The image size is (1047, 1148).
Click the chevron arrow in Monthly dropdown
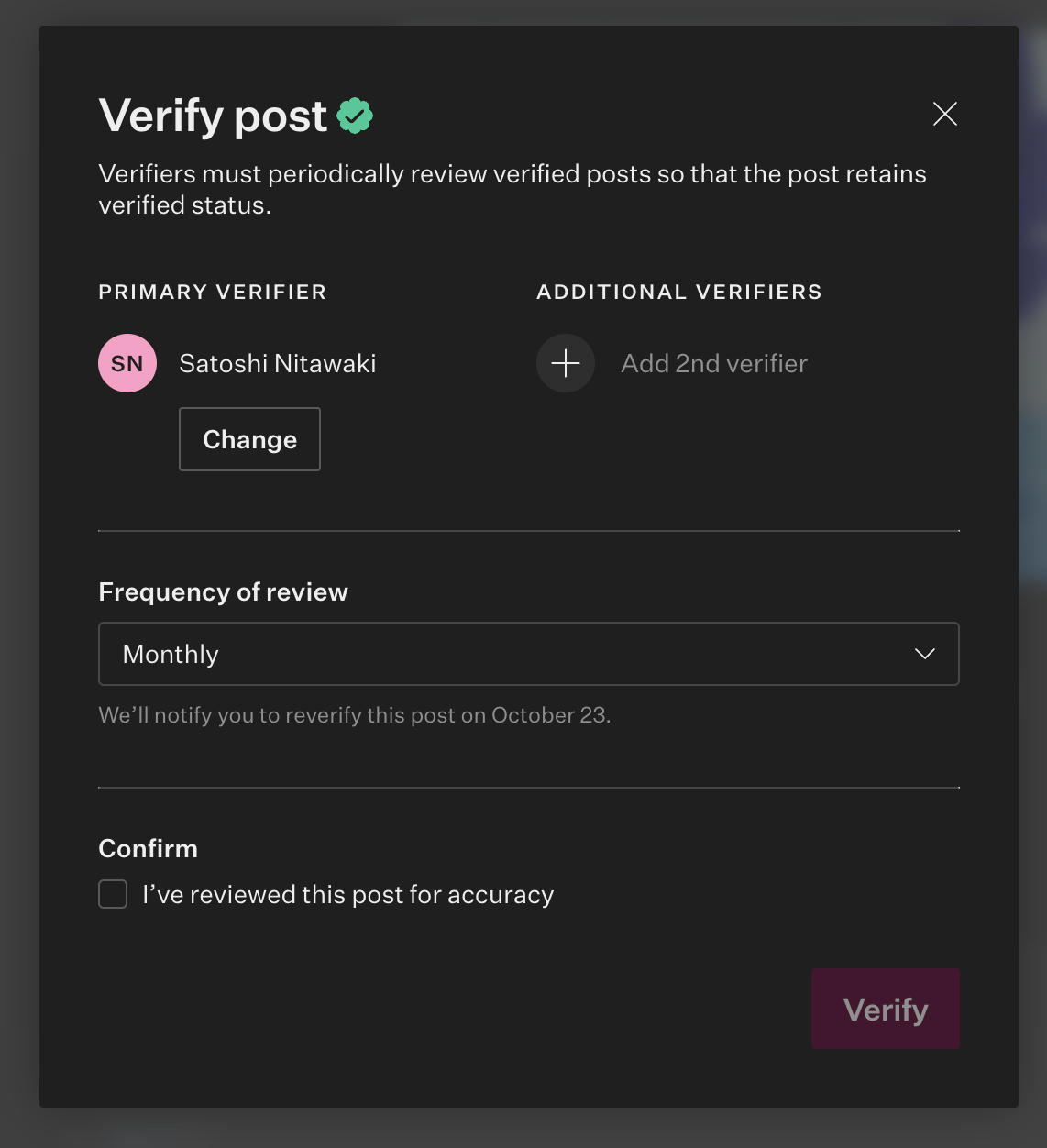tap(924, 654)
